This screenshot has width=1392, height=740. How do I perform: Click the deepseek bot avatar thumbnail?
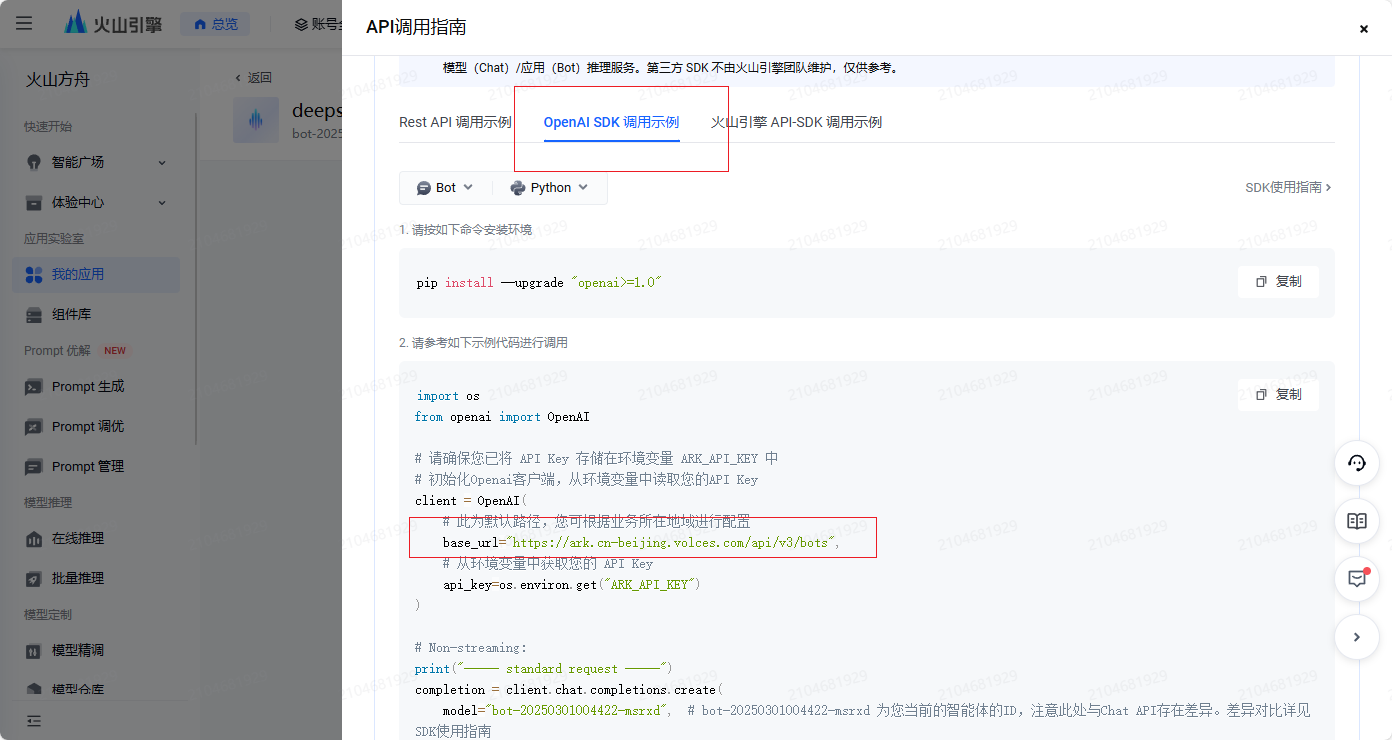(x=256, y=120)
